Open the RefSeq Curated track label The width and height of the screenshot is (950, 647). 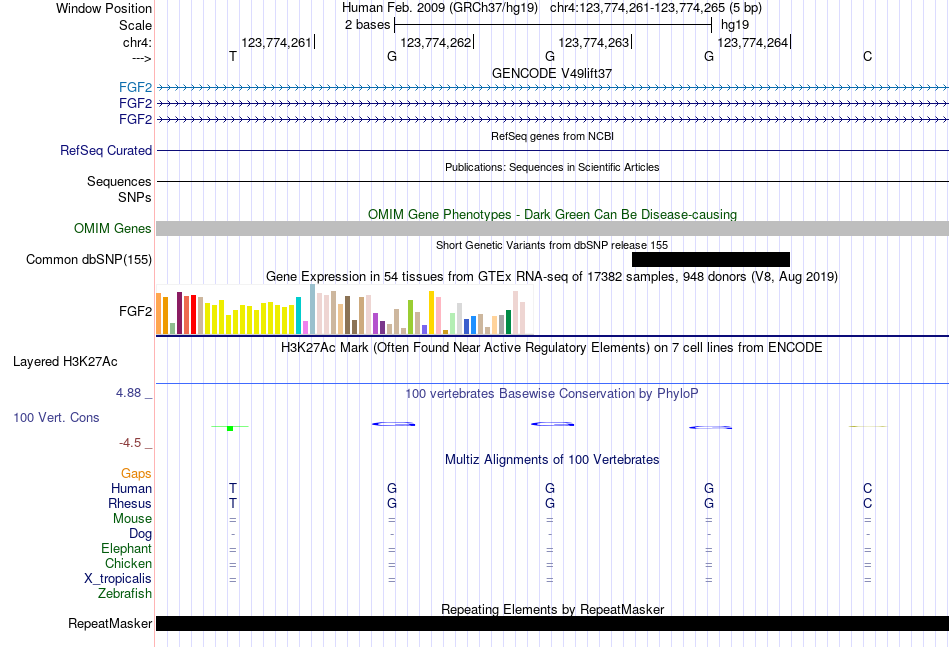(105, 150)
